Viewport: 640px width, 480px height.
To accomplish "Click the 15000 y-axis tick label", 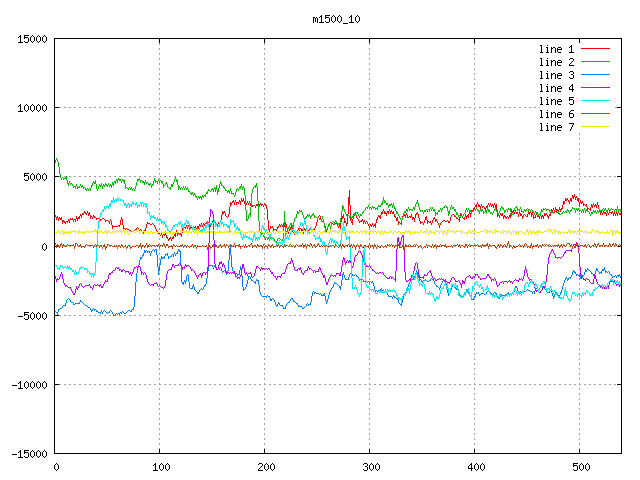I will 32,39.
